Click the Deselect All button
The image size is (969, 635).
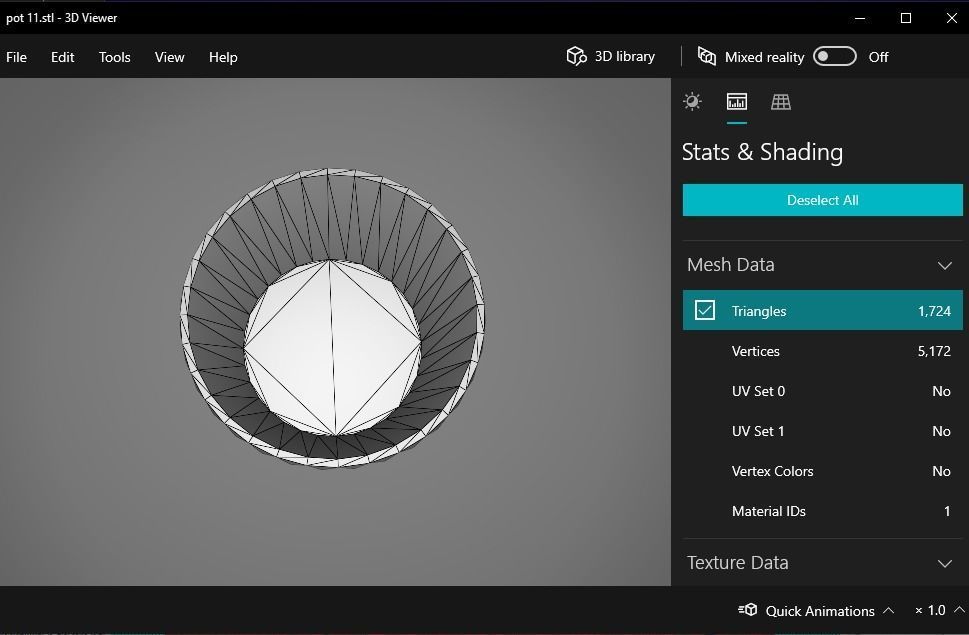coord(823,200)
